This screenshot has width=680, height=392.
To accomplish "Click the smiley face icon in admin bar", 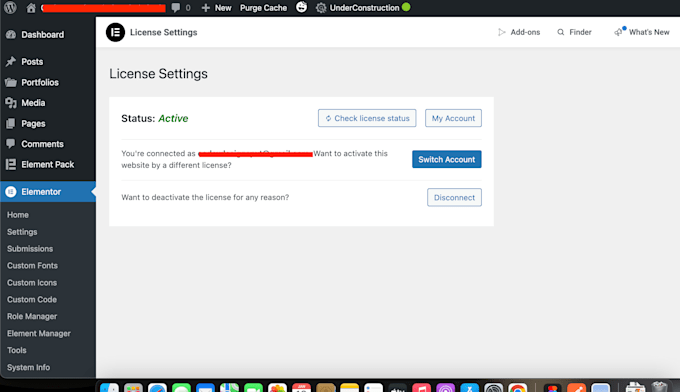I will (x=301, y=7).
